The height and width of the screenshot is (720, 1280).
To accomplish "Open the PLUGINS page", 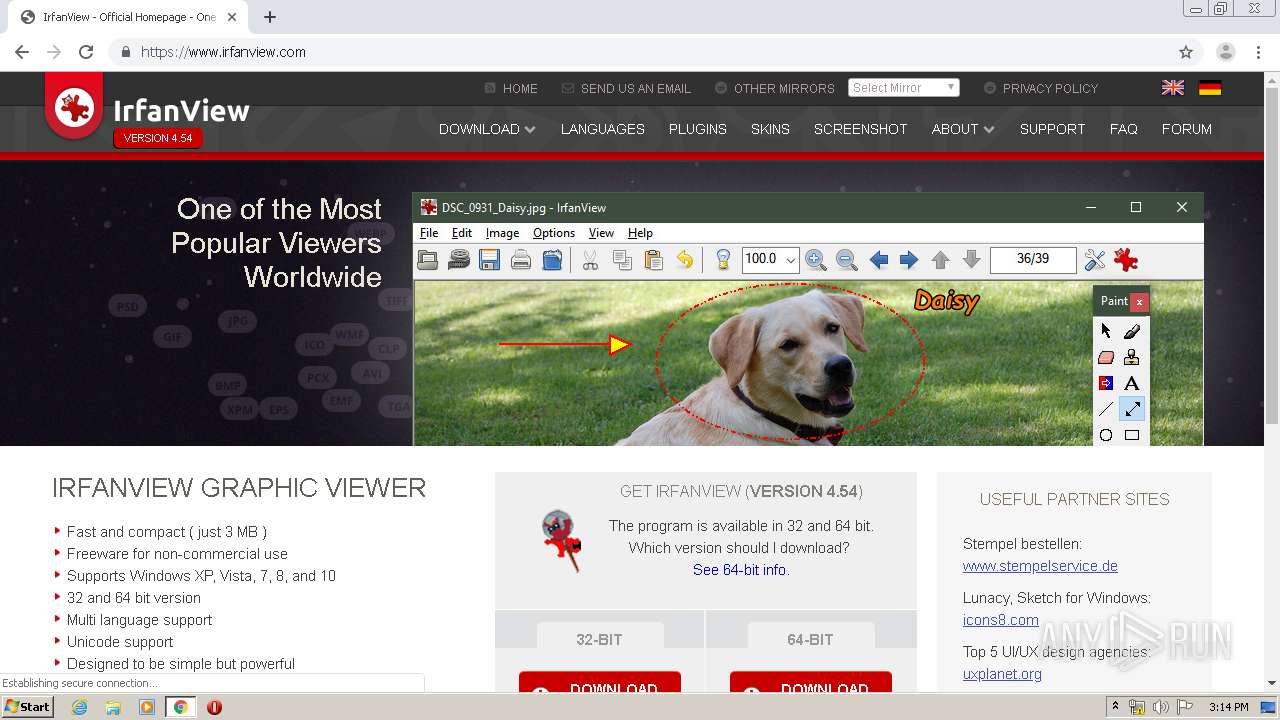I will point(698,129).
